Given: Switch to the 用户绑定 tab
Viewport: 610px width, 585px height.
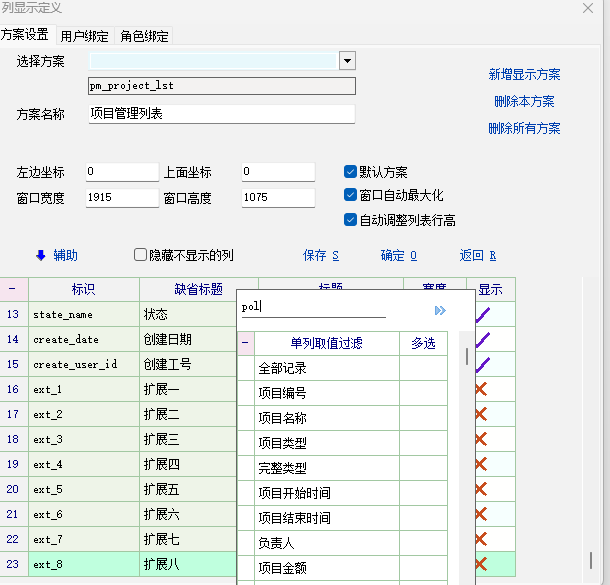Looking at the screenshot, I should tap(84, 36).
